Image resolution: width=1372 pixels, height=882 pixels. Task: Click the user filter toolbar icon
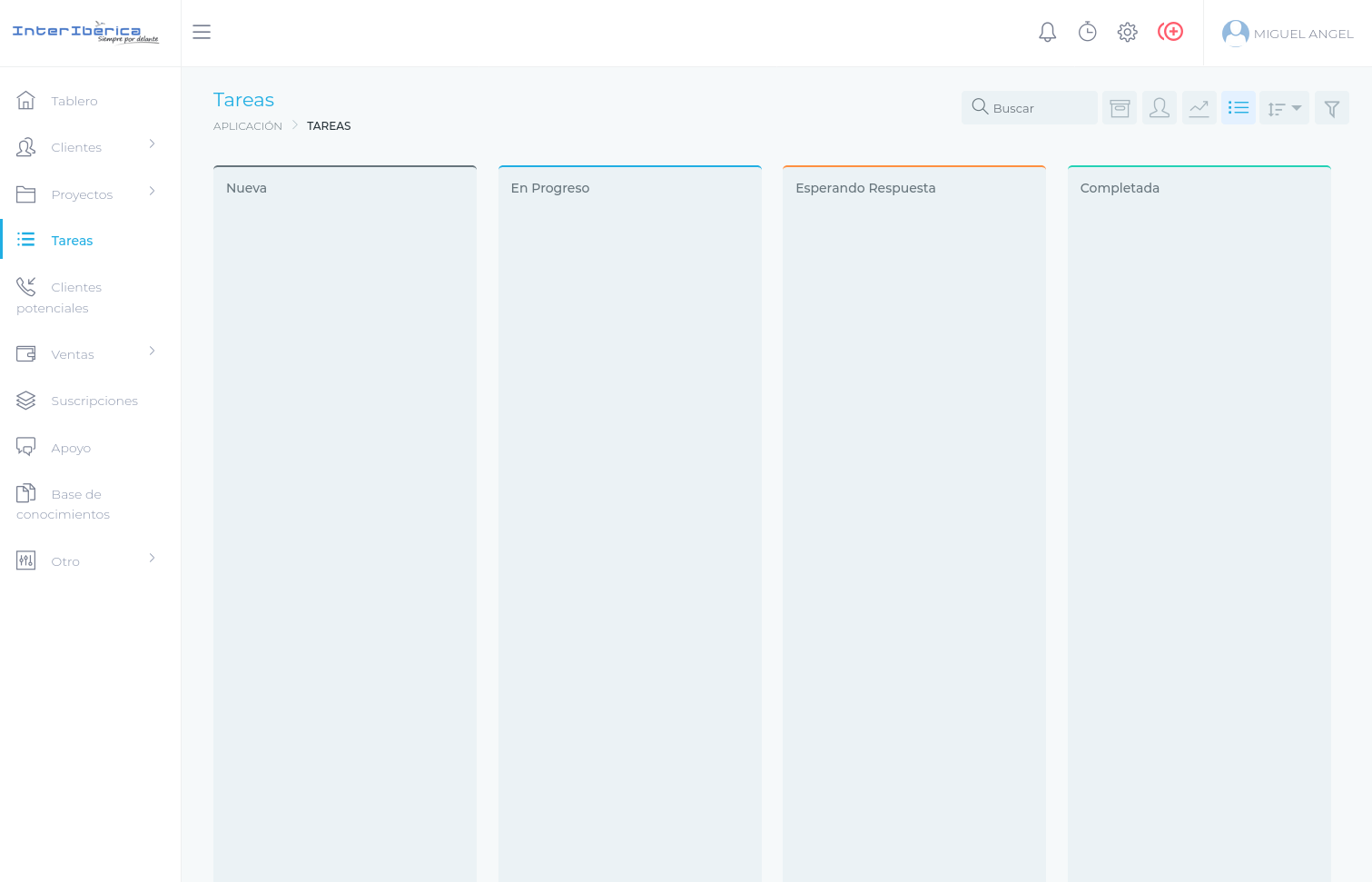point(1160,108)
